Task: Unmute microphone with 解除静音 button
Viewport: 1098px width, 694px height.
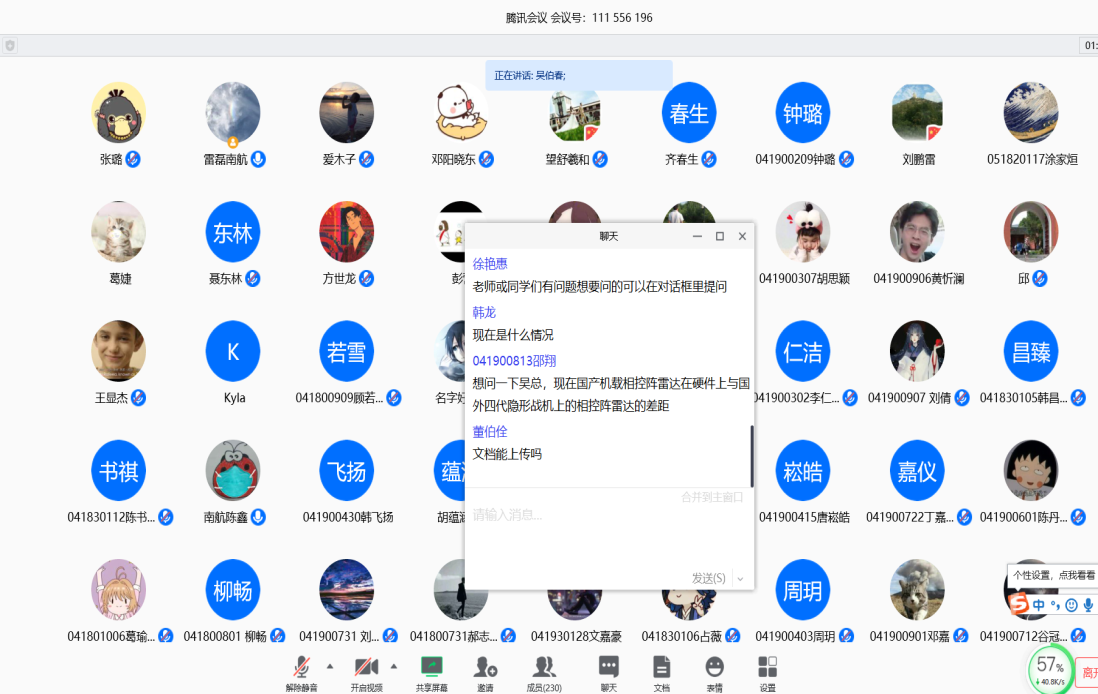Action: (x=301, y=667)
